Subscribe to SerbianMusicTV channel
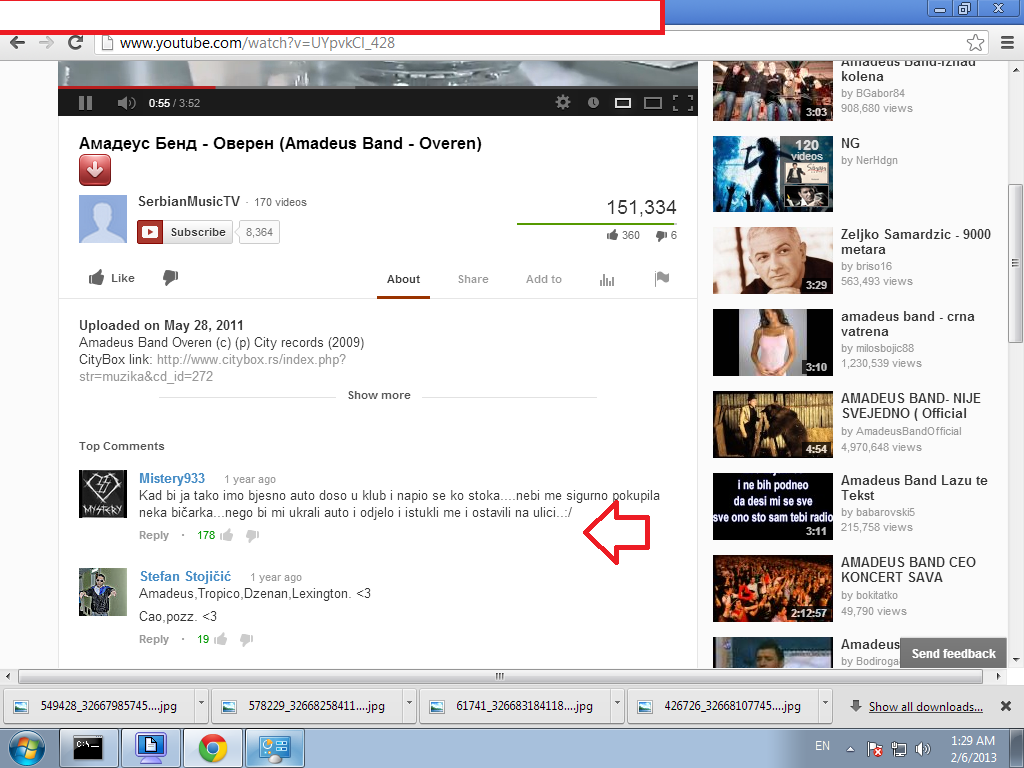The height and width of the screenshot is (768, 1024). [185, 232]
